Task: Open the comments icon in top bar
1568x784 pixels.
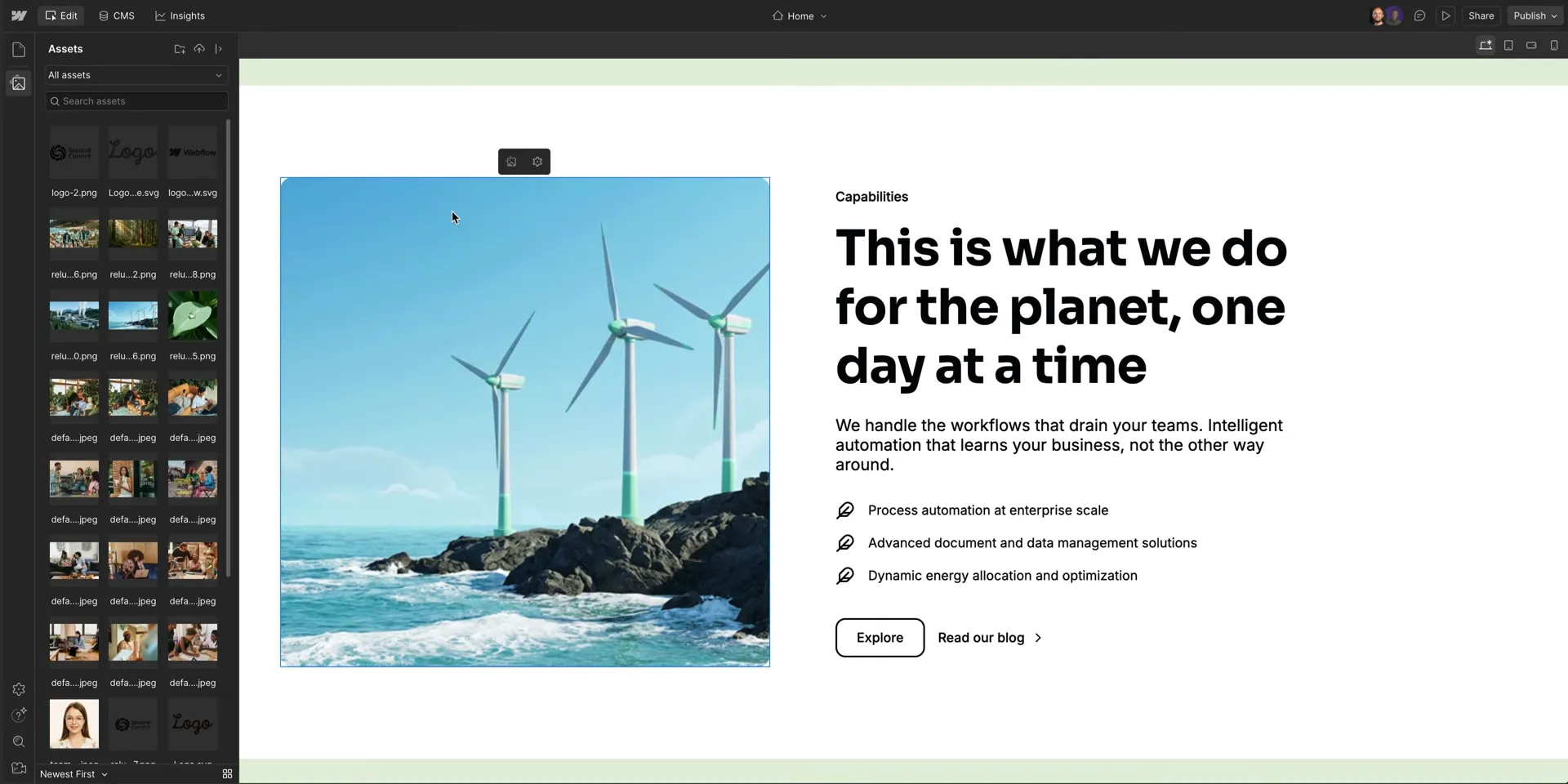Action: (x=1420, y=16)
